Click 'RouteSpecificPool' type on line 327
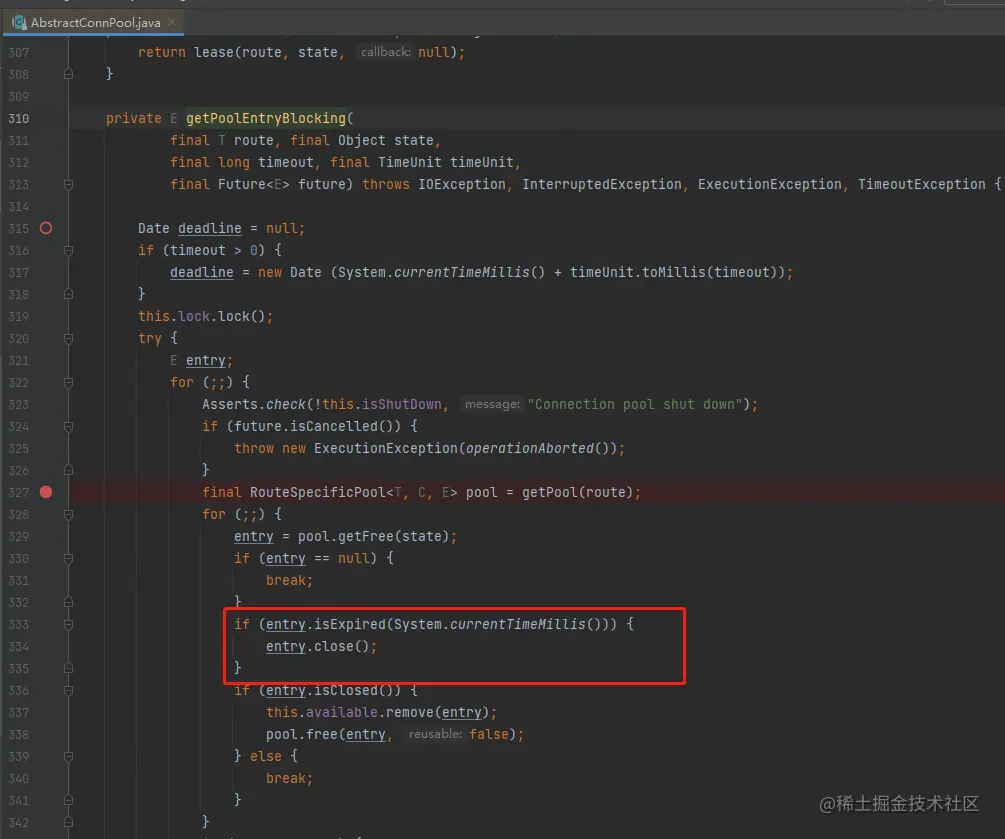 point(318,492)
